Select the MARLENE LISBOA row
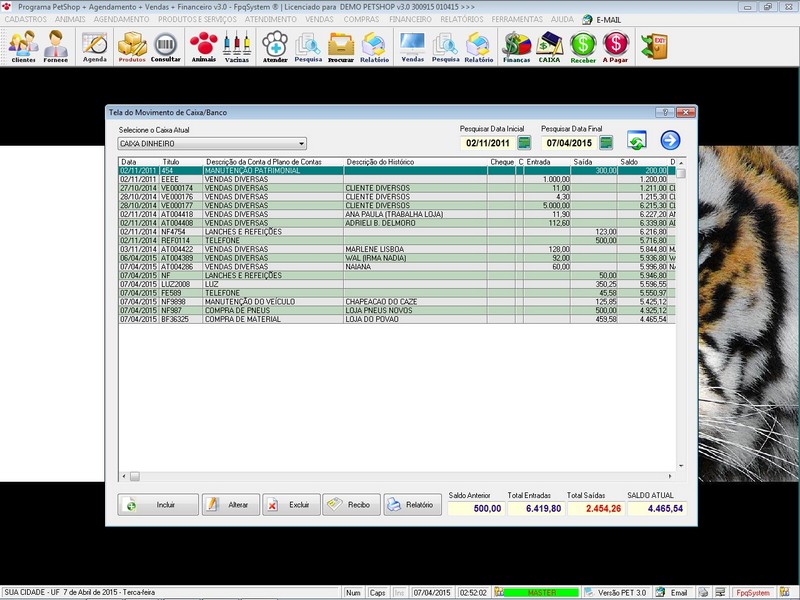This screenshot has width=800, height=600. click(397, 249)
